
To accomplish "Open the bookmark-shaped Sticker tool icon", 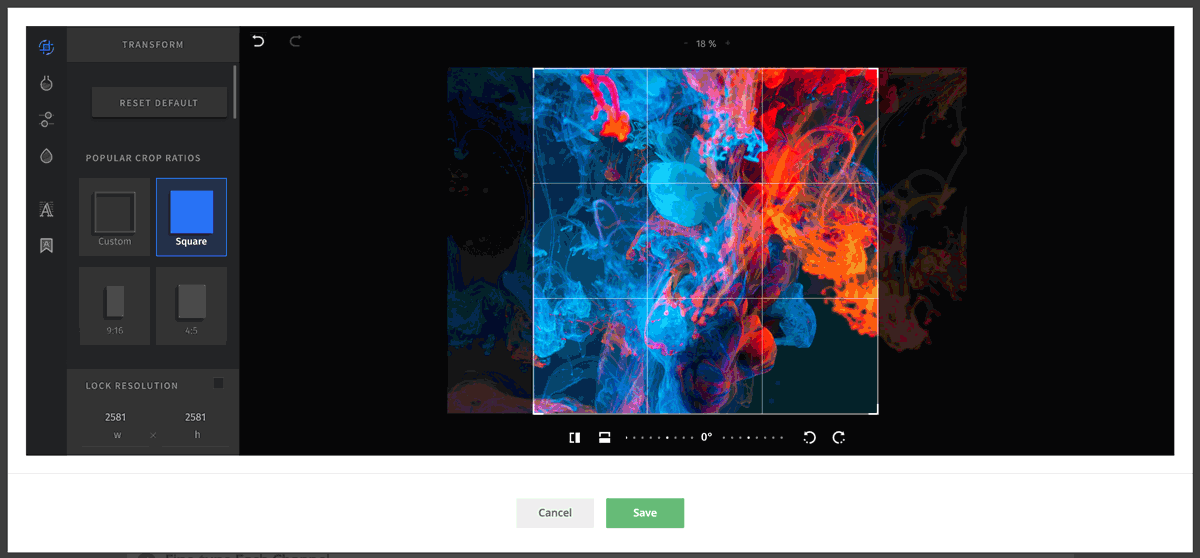I will [x=46, y=245].
